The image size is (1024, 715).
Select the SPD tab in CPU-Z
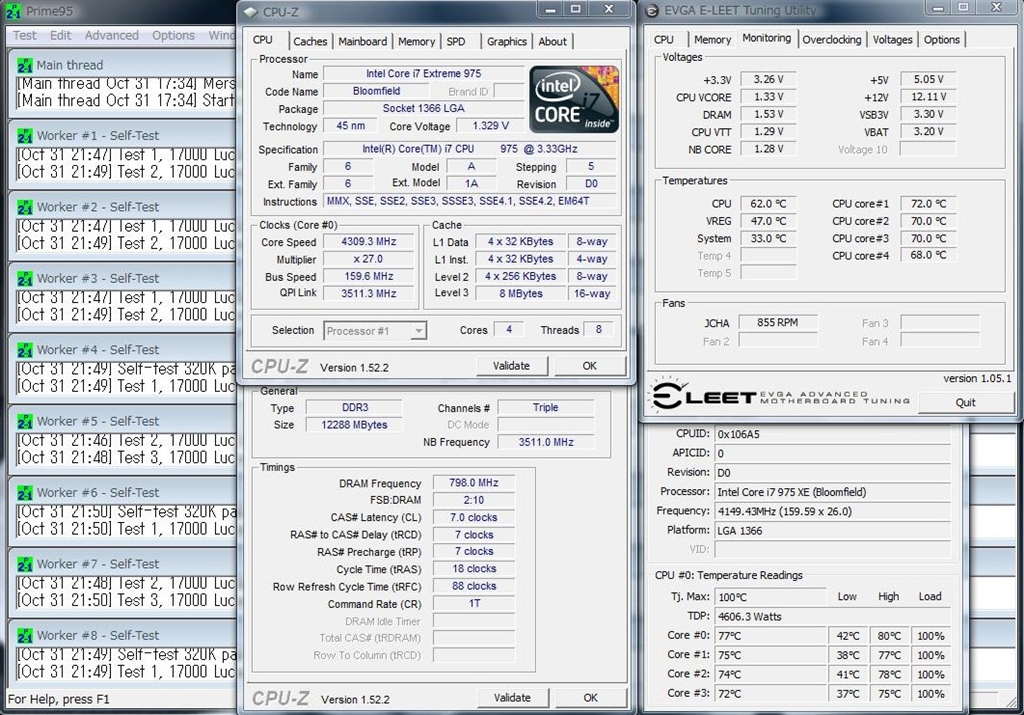click(x=455, y=42)
